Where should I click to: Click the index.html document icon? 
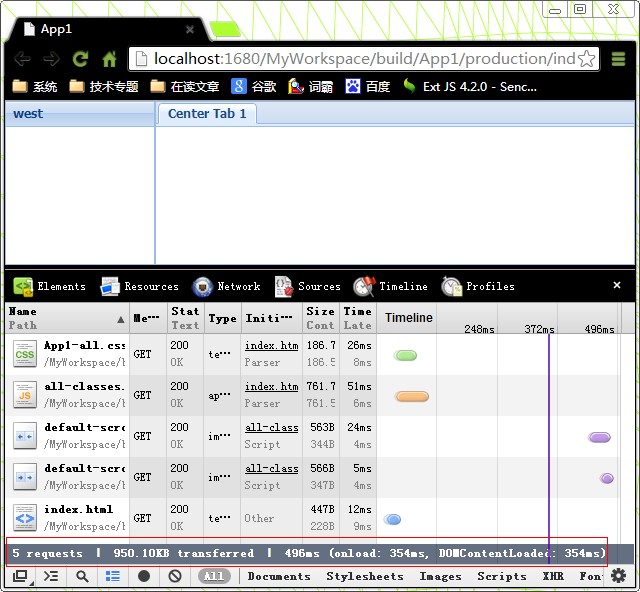pos(24,518)
